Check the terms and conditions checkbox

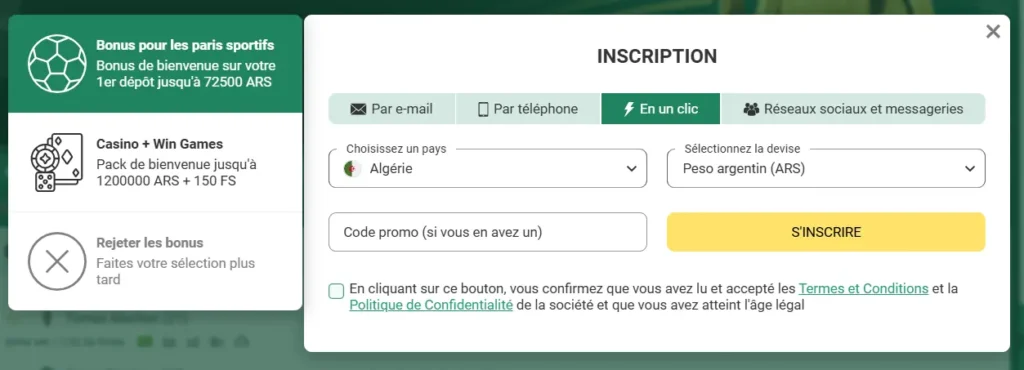coord(336,291)
